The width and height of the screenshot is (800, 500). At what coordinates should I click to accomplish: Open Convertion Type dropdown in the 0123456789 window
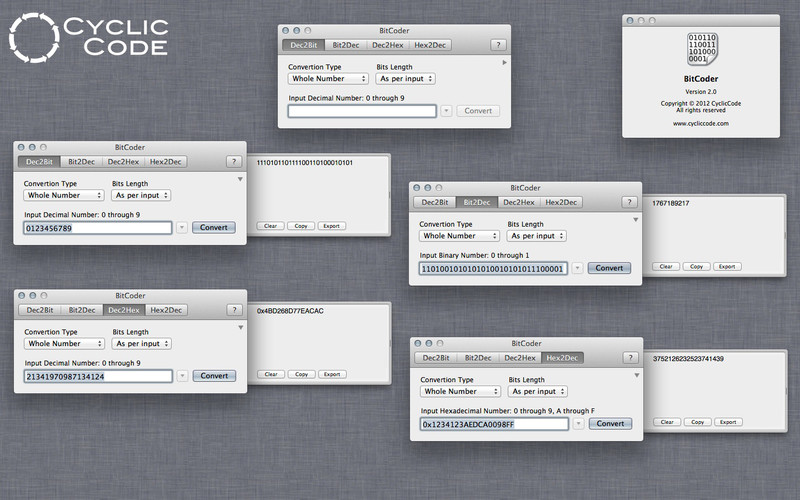[x=64, y=195]
